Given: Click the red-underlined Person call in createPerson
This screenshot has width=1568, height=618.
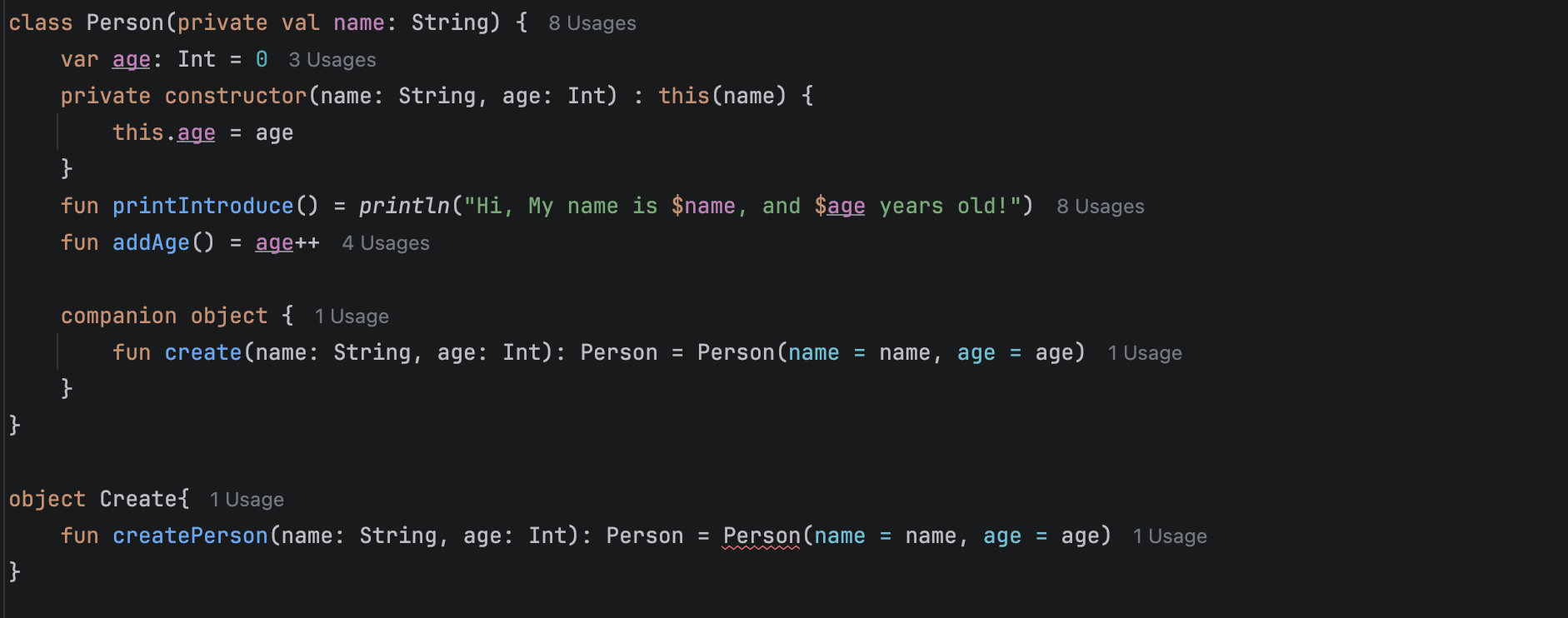Looking at the screenshot, I should pyautogui.click(x=762, y=536).
